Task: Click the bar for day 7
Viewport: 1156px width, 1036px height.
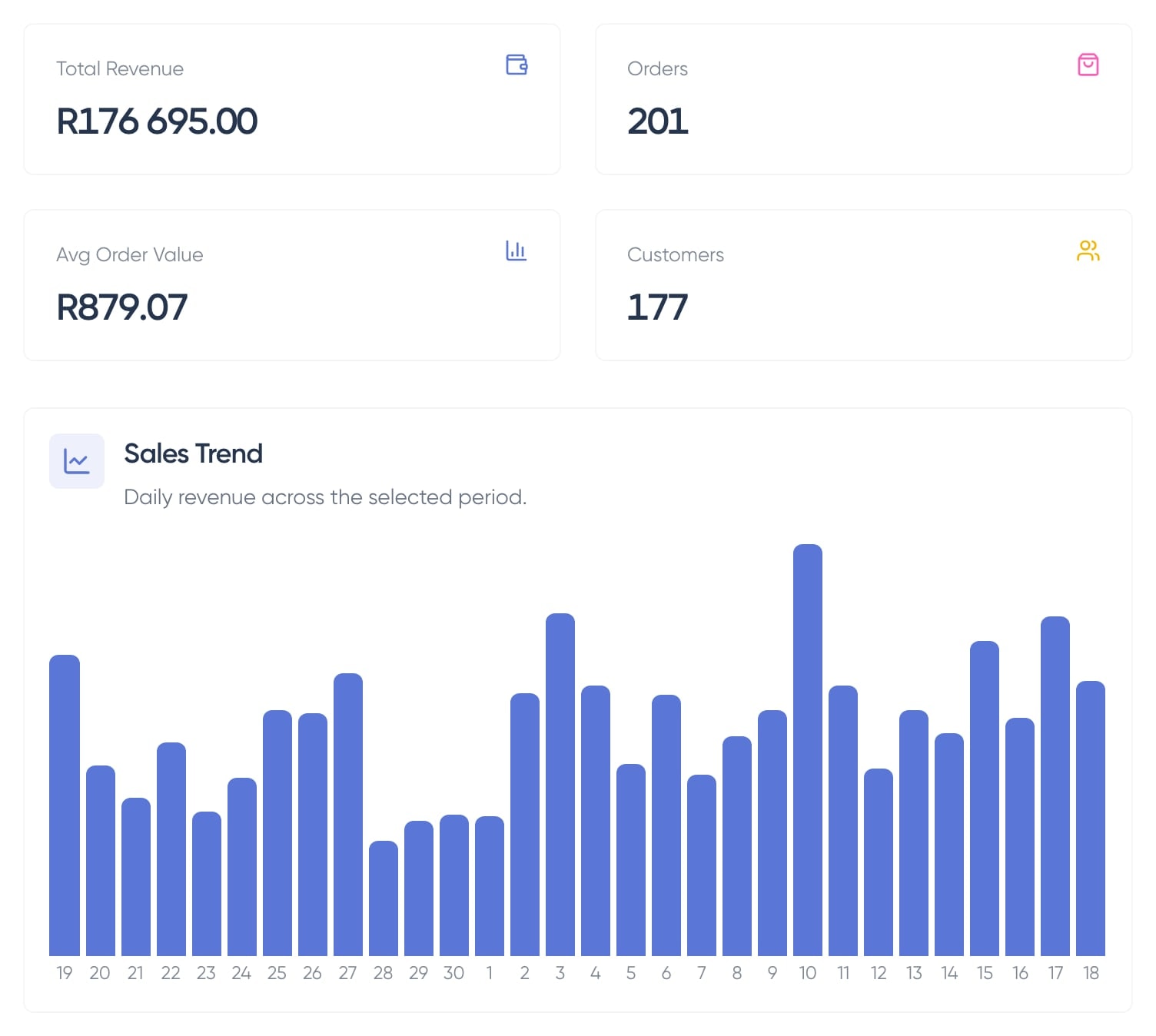Action: [702, 865]
